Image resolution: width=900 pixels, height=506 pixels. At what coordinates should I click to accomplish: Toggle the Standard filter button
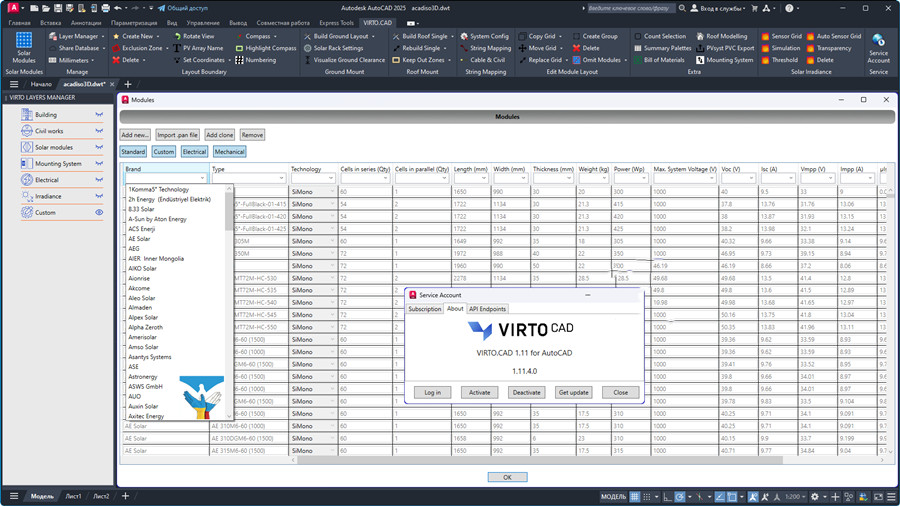click(133, 151)
